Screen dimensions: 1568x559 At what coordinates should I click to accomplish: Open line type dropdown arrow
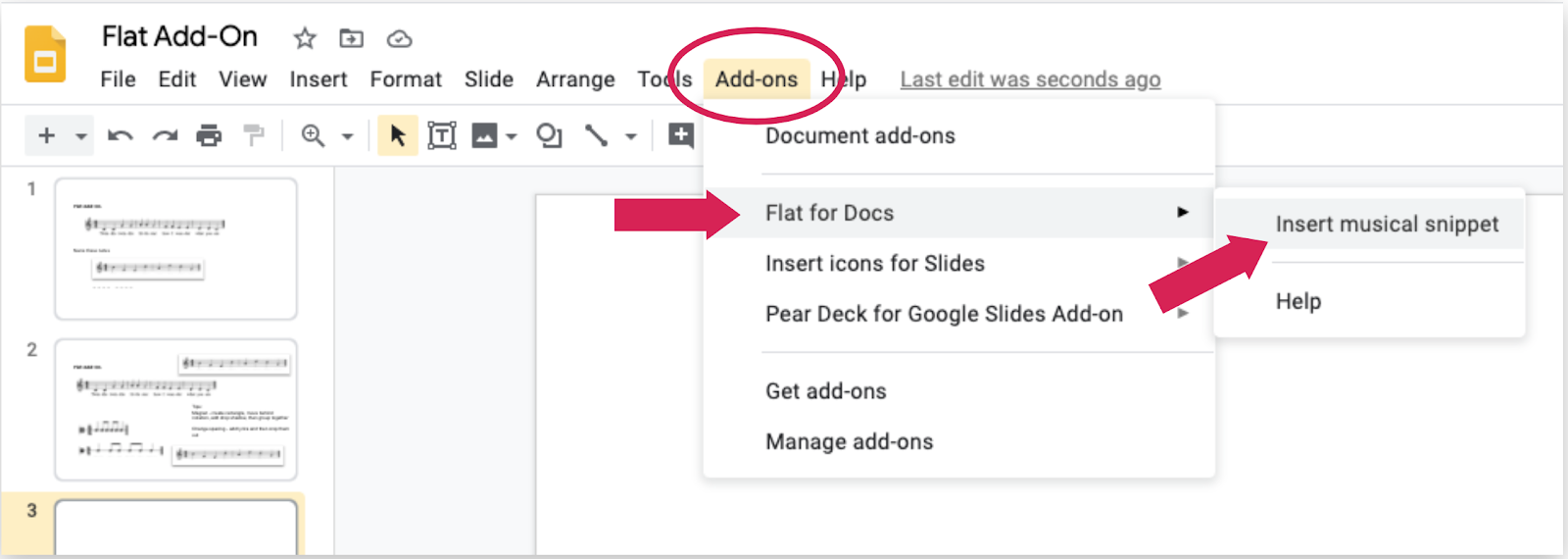tap(631, 136)
